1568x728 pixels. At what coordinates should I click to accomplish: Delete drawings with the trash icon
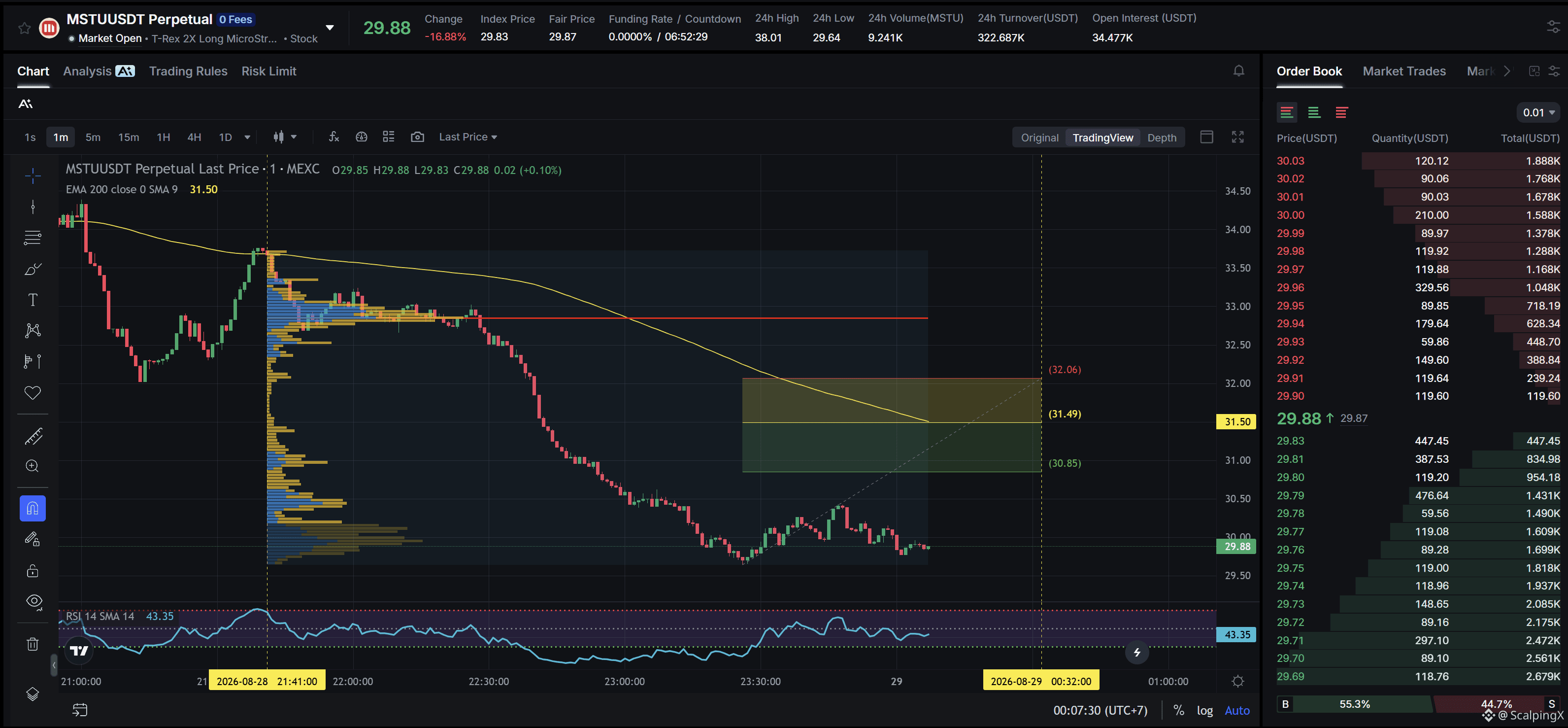pyautogui.click(x=33, y=644)
